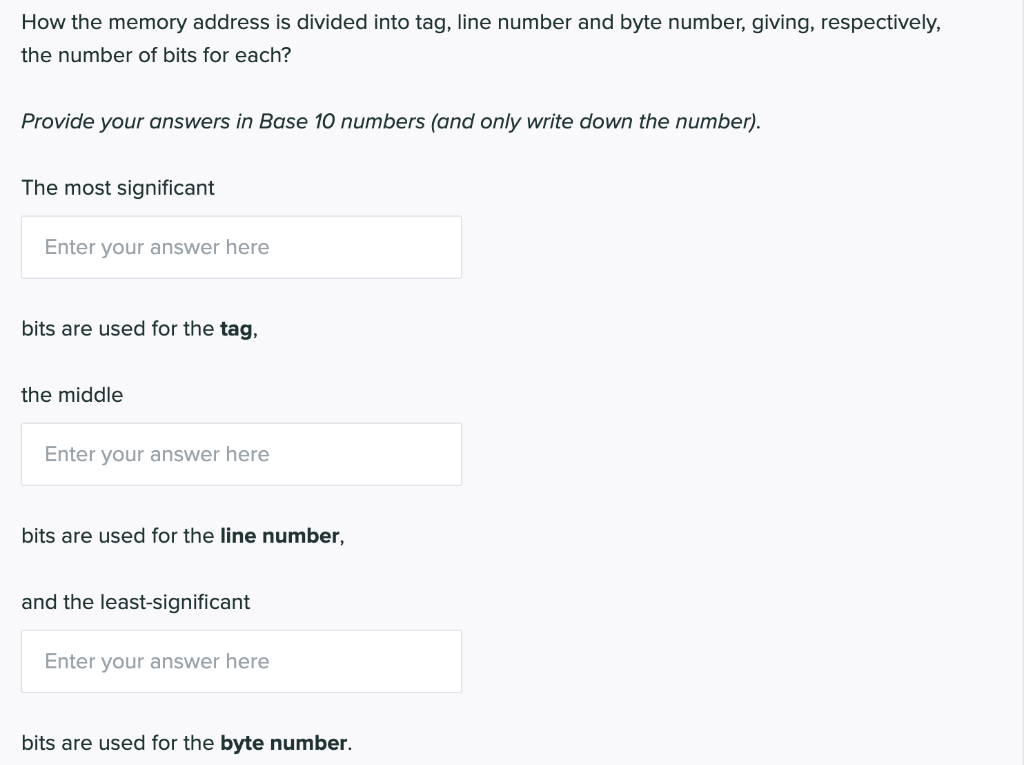Click the placeholder text 'Enter your answer here'
Screen dimensions: 1024x765
155,246
